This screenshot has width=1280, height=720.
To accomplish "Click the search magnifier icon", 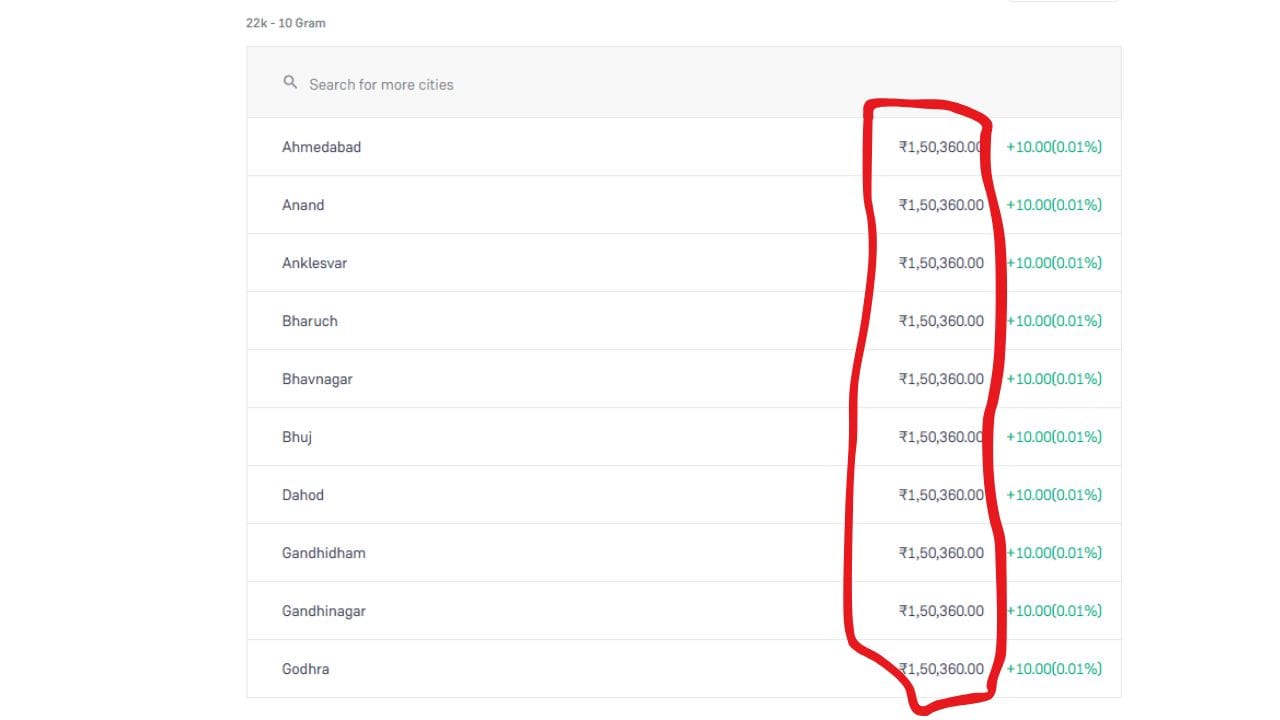I will [290, 83].
